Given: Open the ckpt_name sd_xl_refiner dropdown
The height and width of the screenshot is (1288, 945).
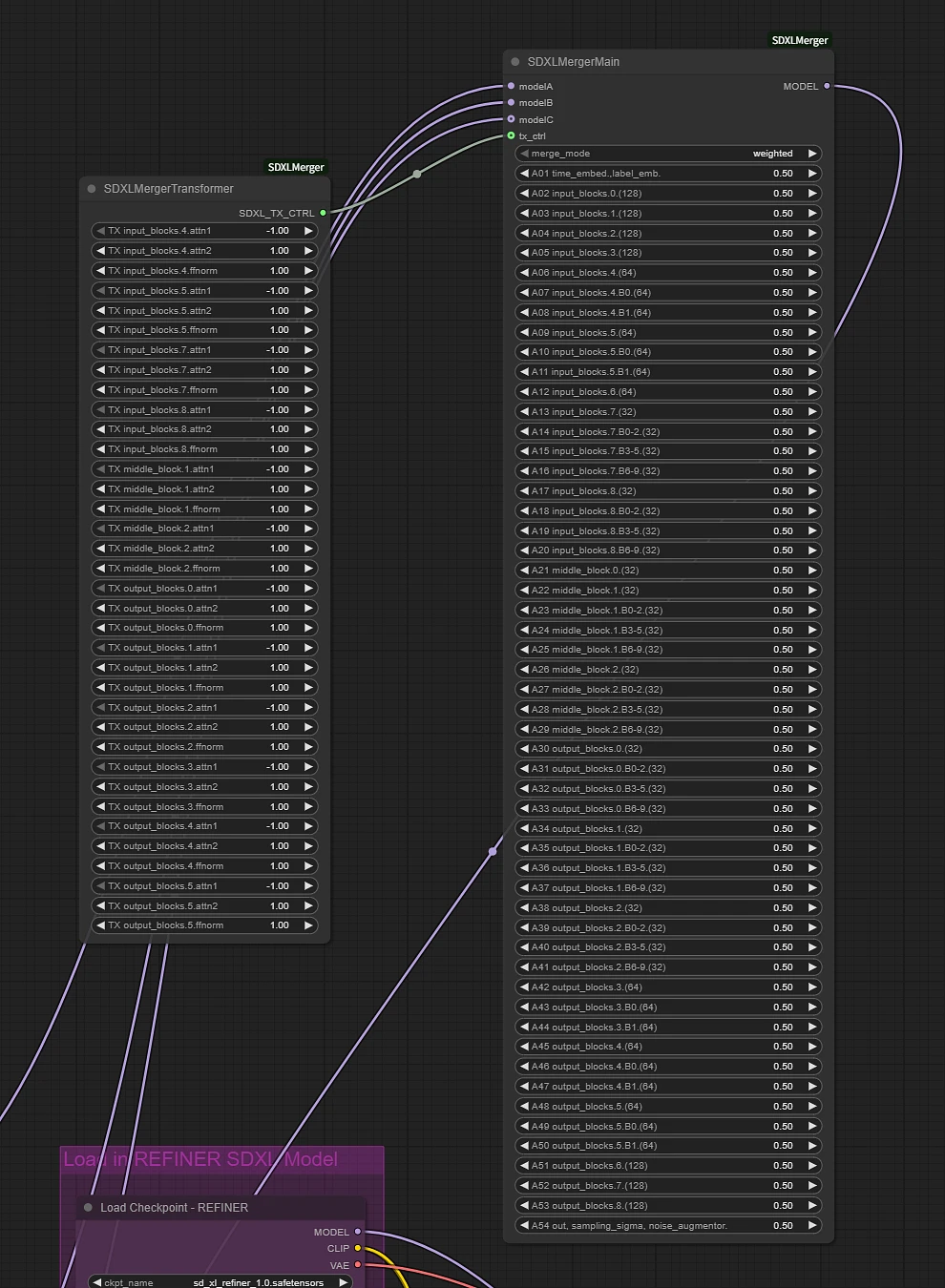Looking at the screenshot, I should [x=220, y=1282].
